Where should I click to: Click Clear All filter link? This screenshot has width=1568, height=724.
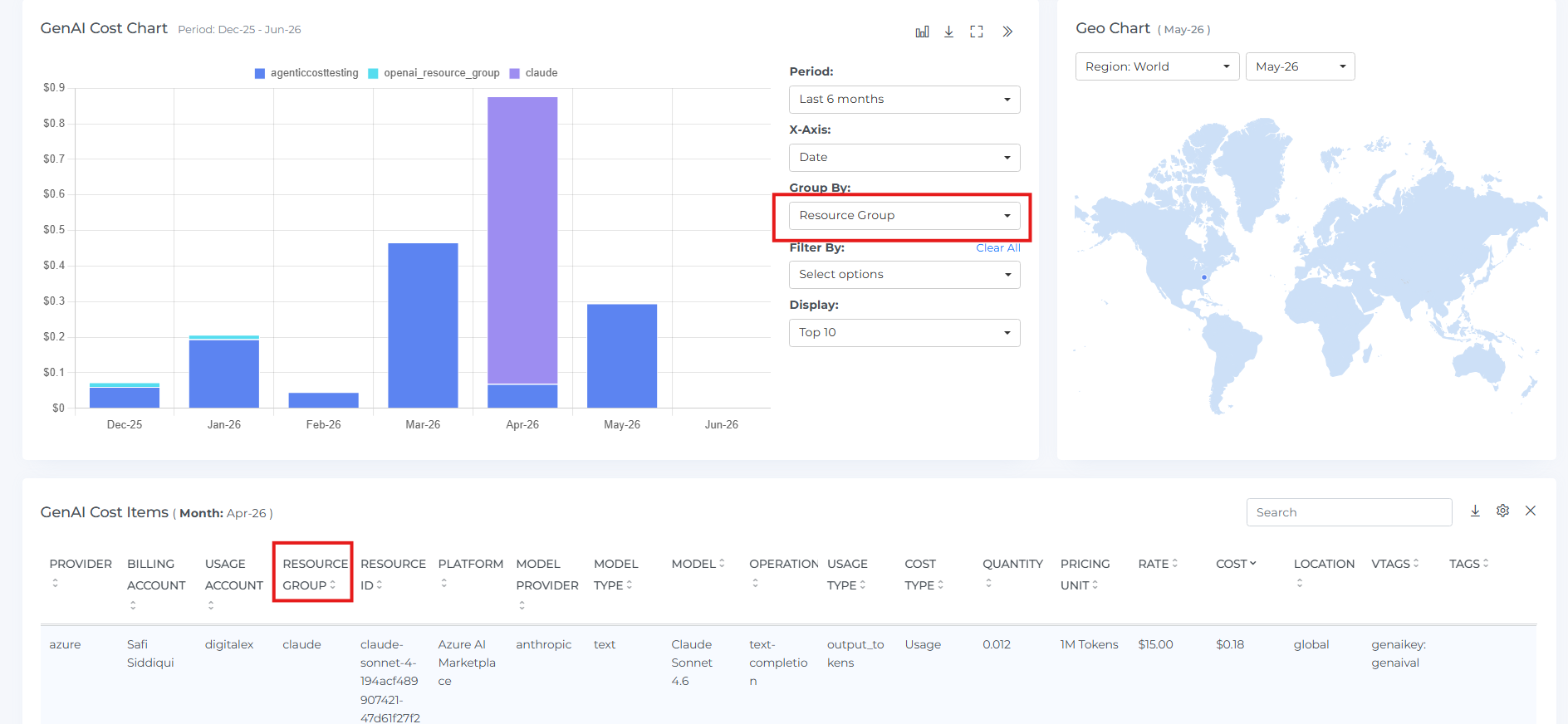coord(998,247)
